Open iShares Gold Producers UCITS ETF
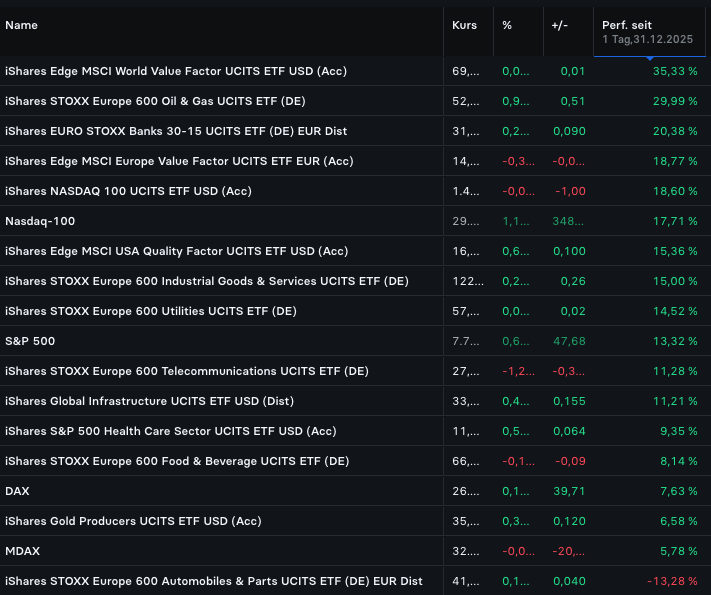 133,521
